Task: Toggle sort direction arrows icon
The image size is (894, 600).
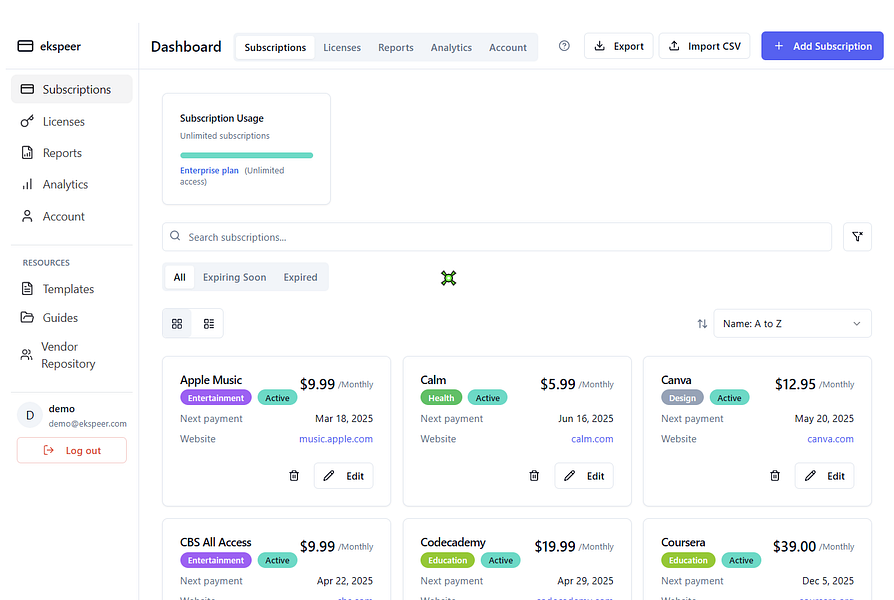Action: (702, 324)
